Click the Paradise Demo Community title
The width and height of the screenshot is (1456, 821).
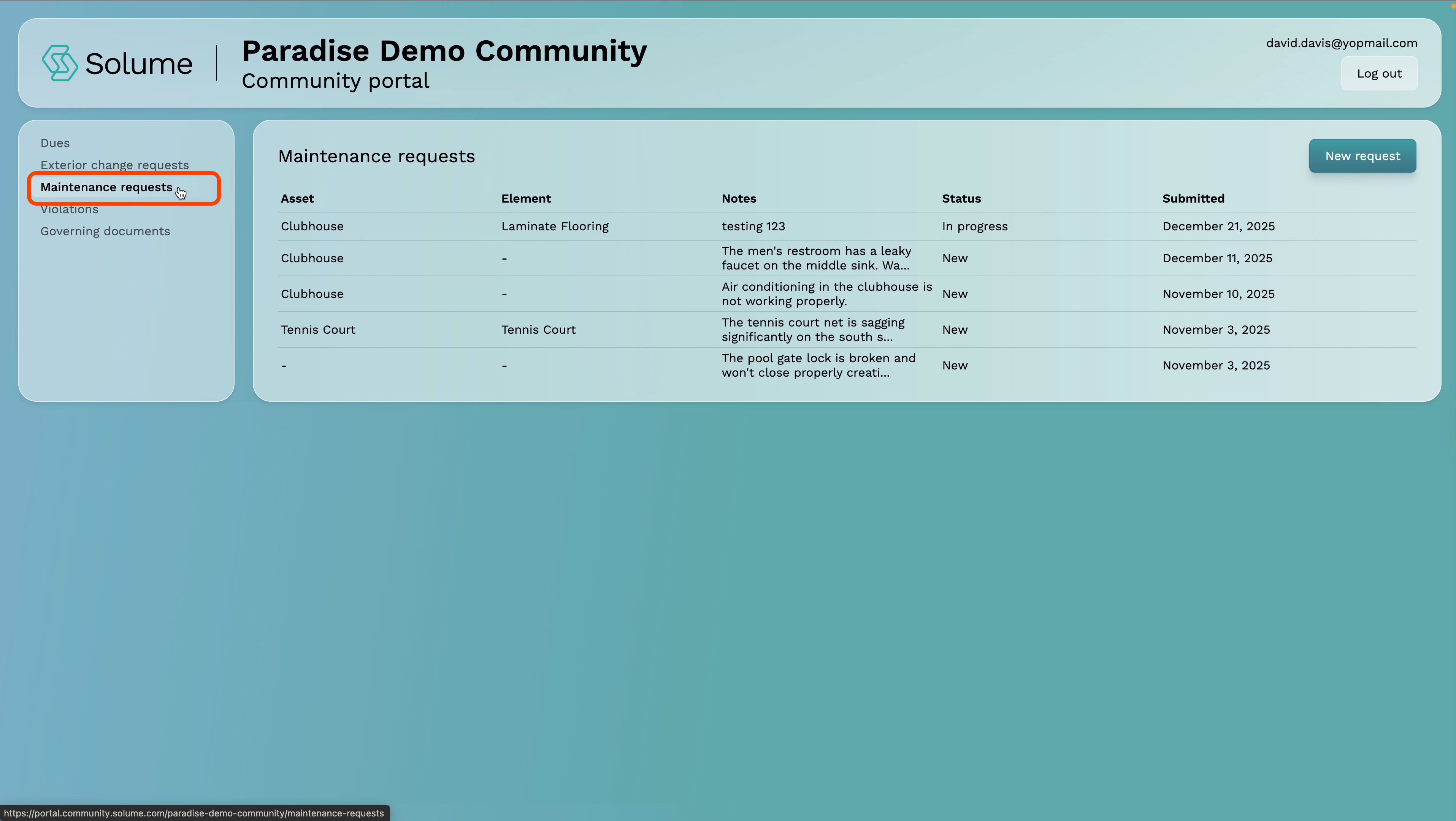(x=444, y=51)
